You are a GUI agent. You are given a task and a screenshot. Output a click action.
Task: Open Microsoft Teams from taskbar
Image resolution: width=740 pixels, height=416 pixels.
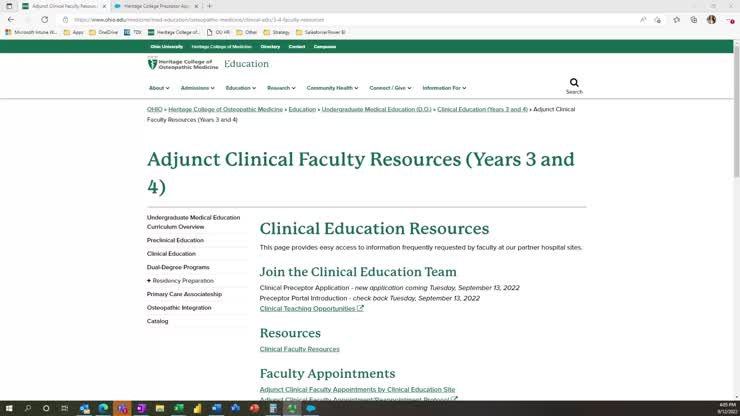[122, 408]
